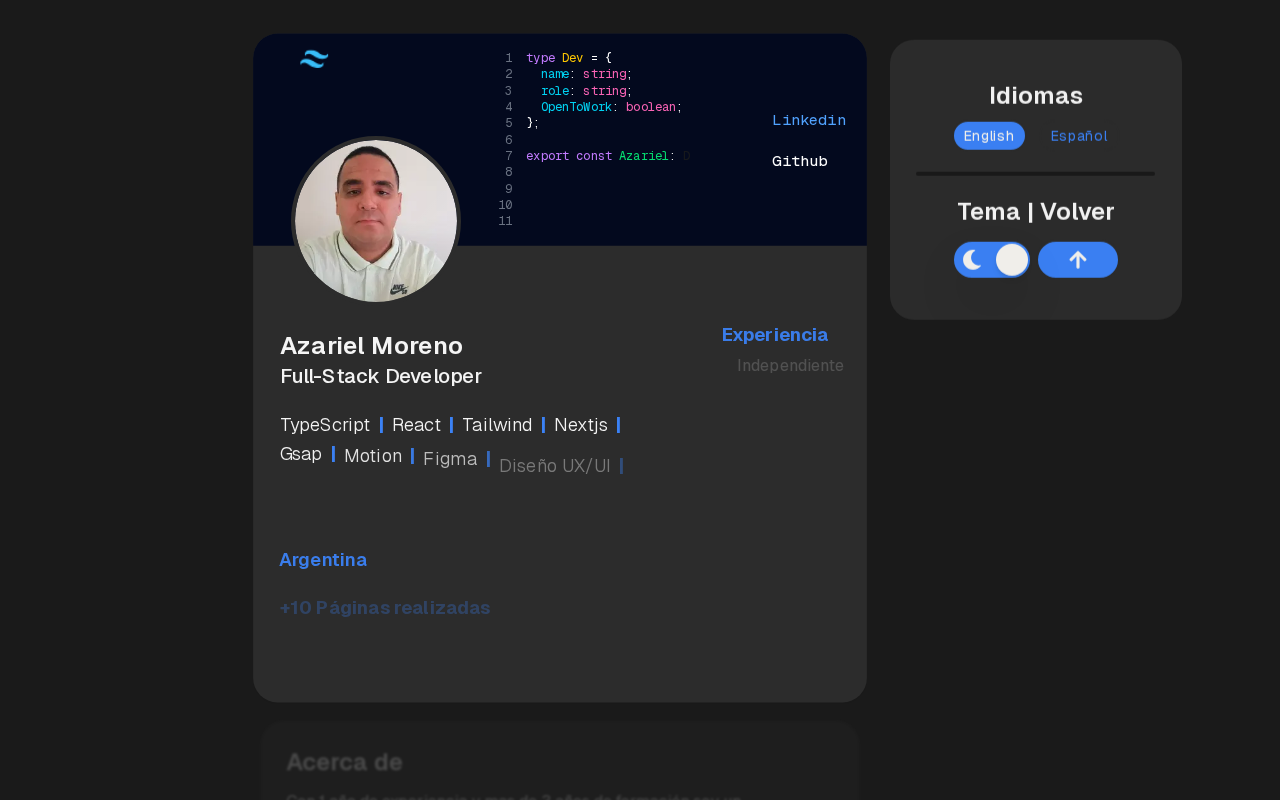
Task: Switch language to Español
Action: point(1079,136)
